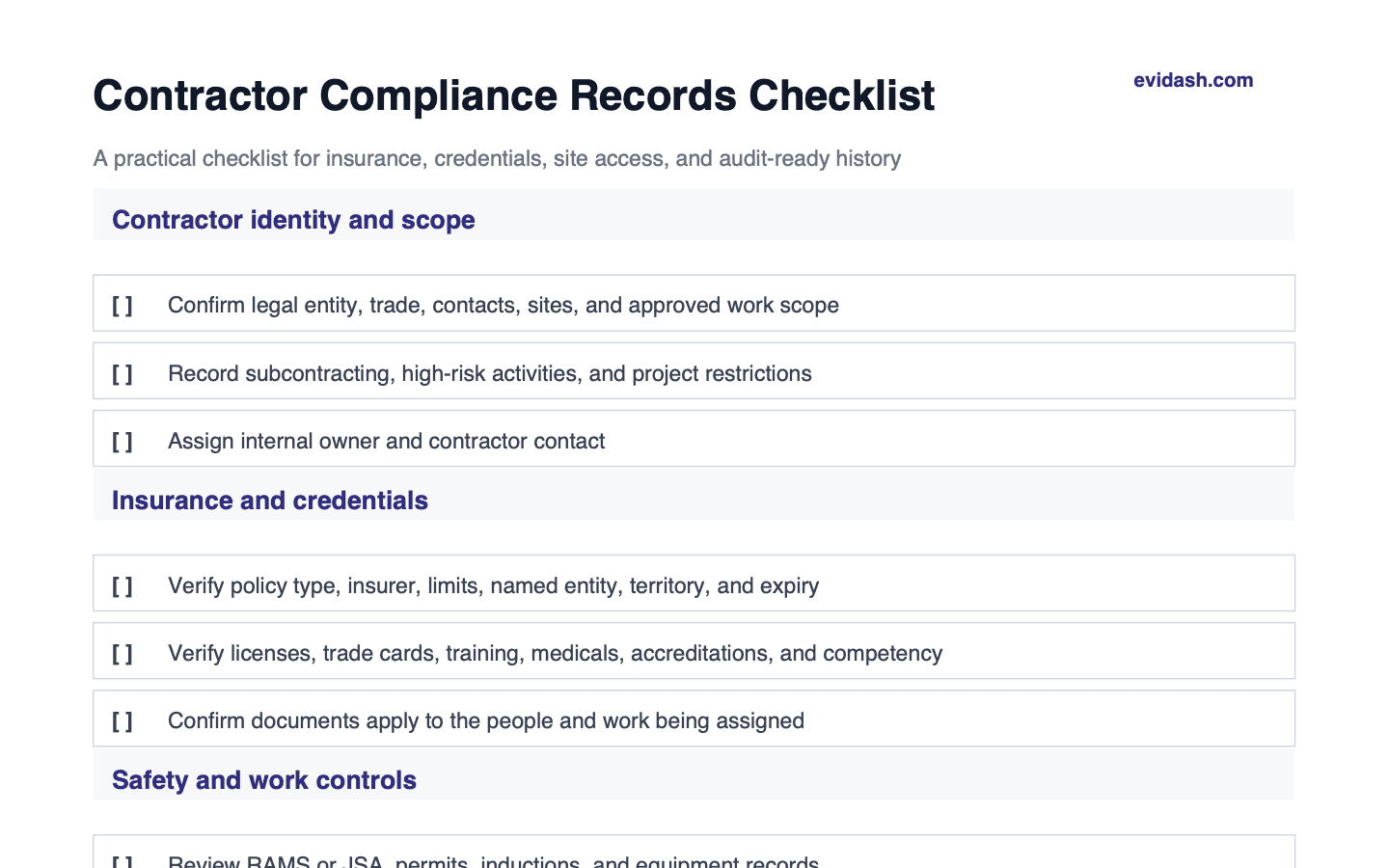Select the subtitle about audit-ready history
1389x868 pixels.
click(498, 158)
